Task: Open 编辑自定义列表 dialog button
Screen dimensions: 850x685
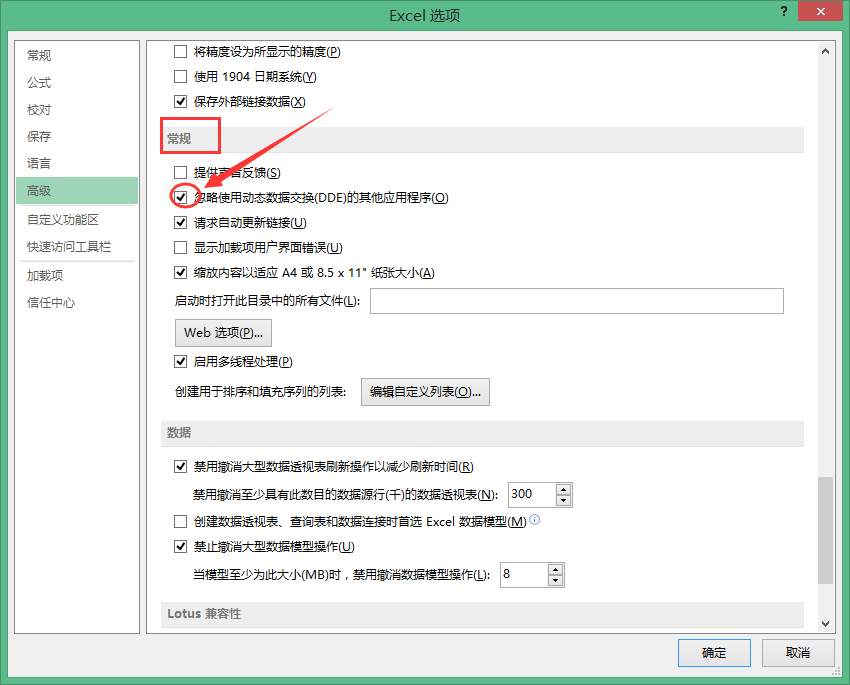Action: point(426,392)
